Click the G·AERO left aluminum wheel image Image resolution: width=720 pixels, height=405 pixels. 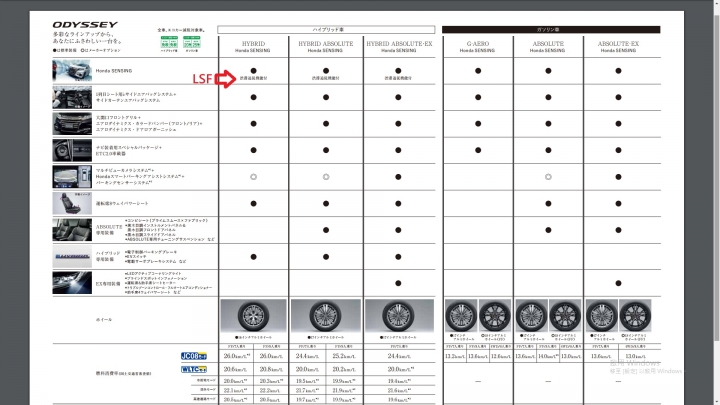click(461, 315)
